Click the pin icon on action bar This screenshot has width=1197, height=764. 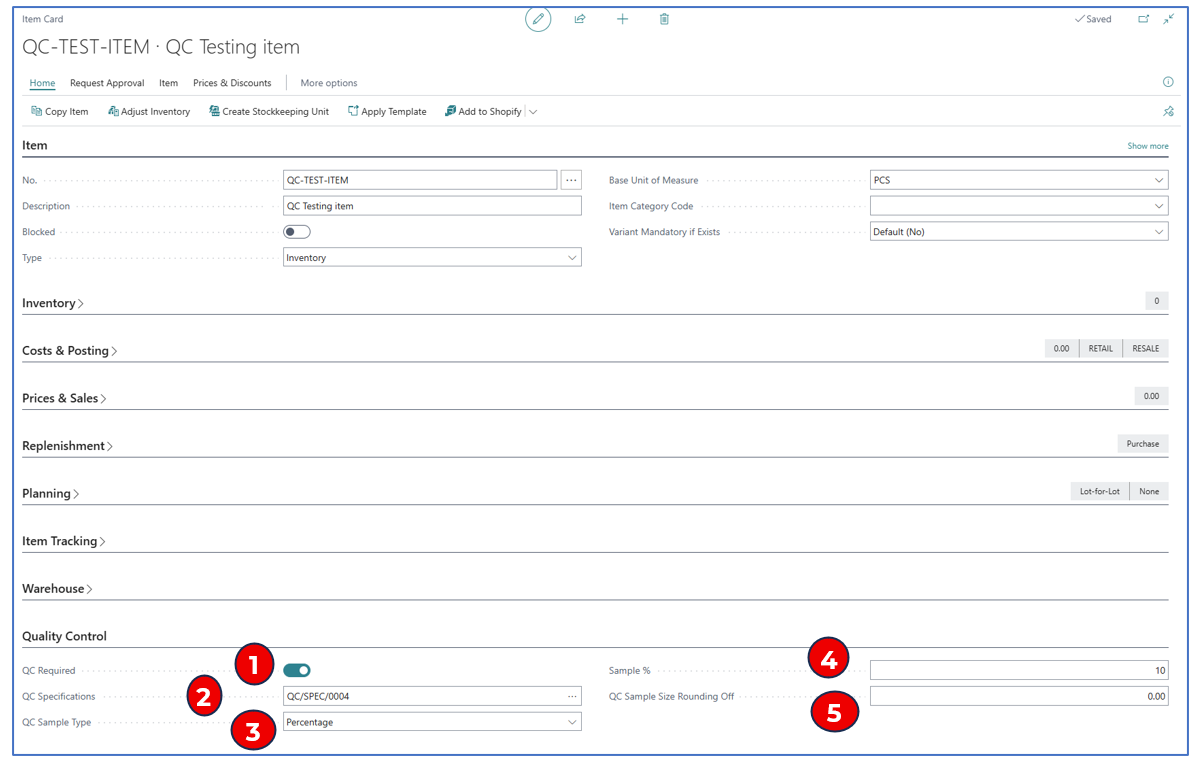(1167, 112)
